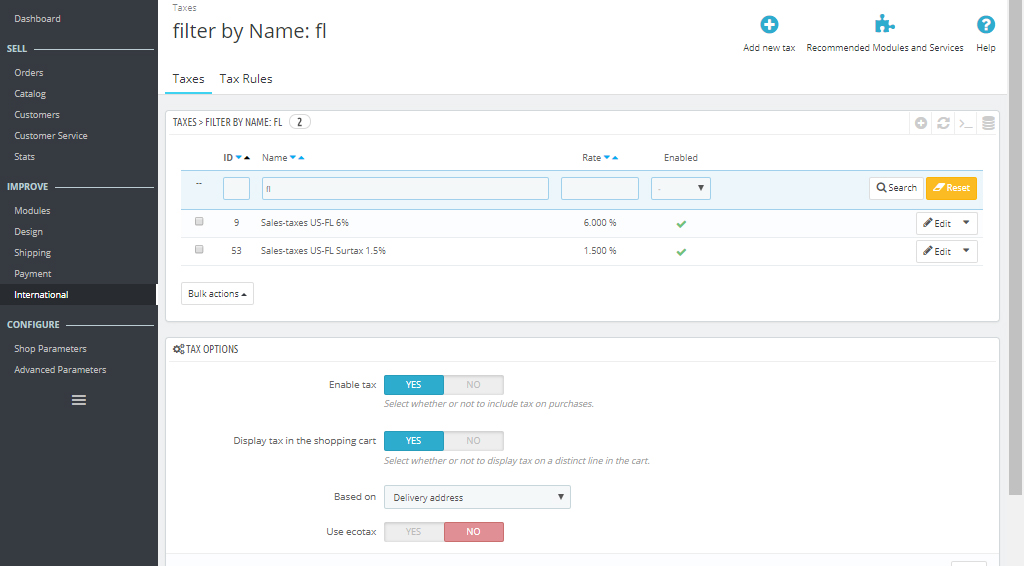
Task: Click the export to SQL manager database icon
Action: click(x=988, y=123)
